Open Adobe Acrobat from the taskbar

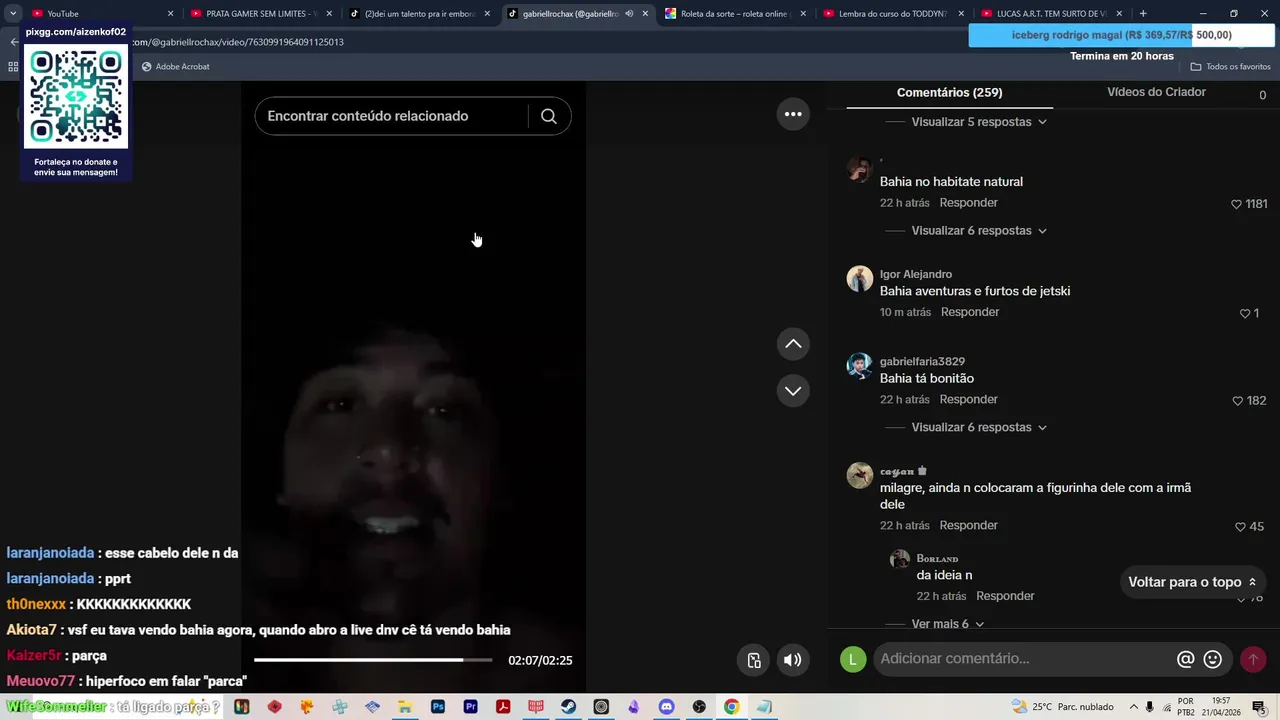pos(503,707)
